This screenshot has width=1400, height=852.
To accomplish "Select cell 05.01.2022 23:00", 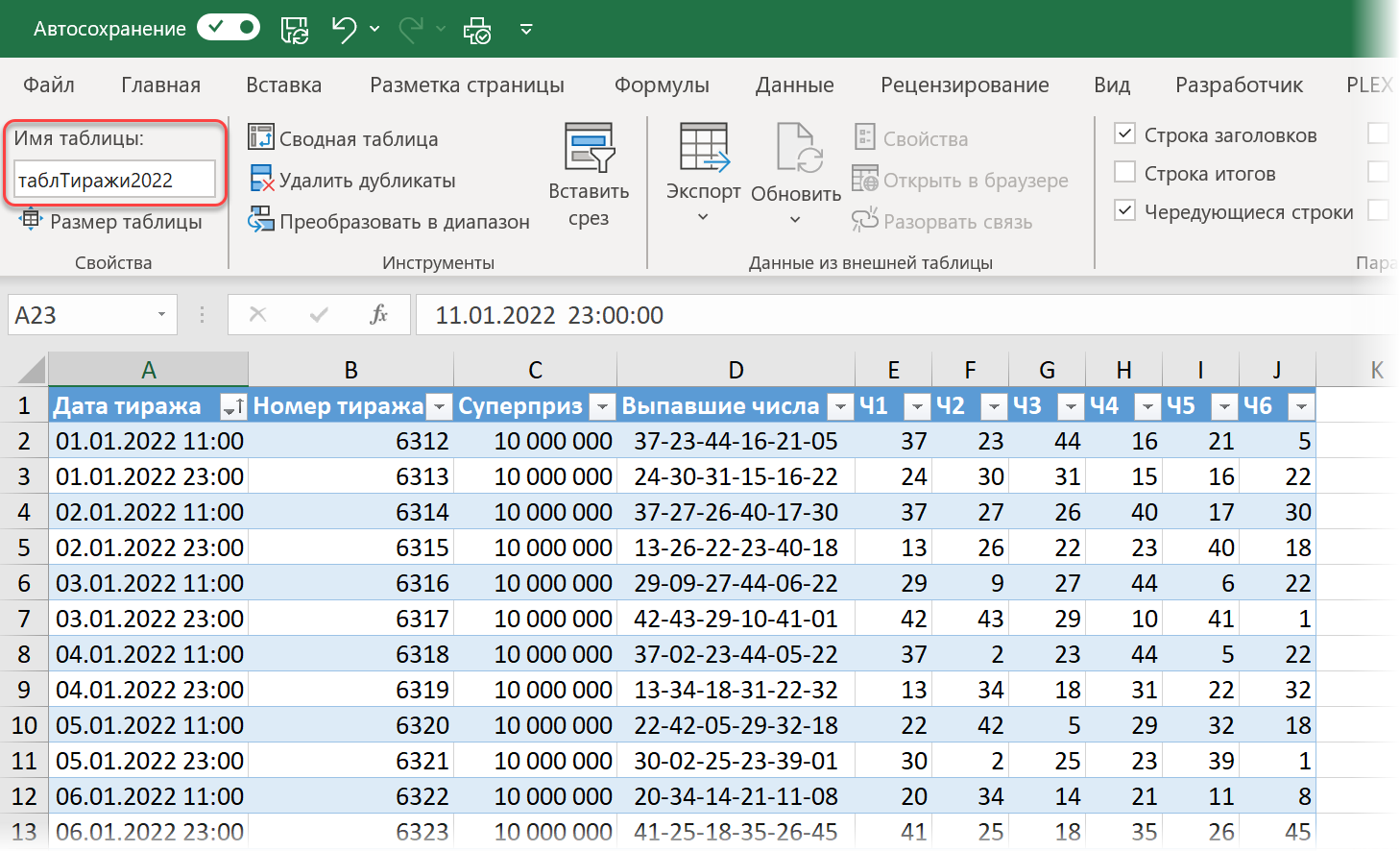I will (x=149, y=761).
